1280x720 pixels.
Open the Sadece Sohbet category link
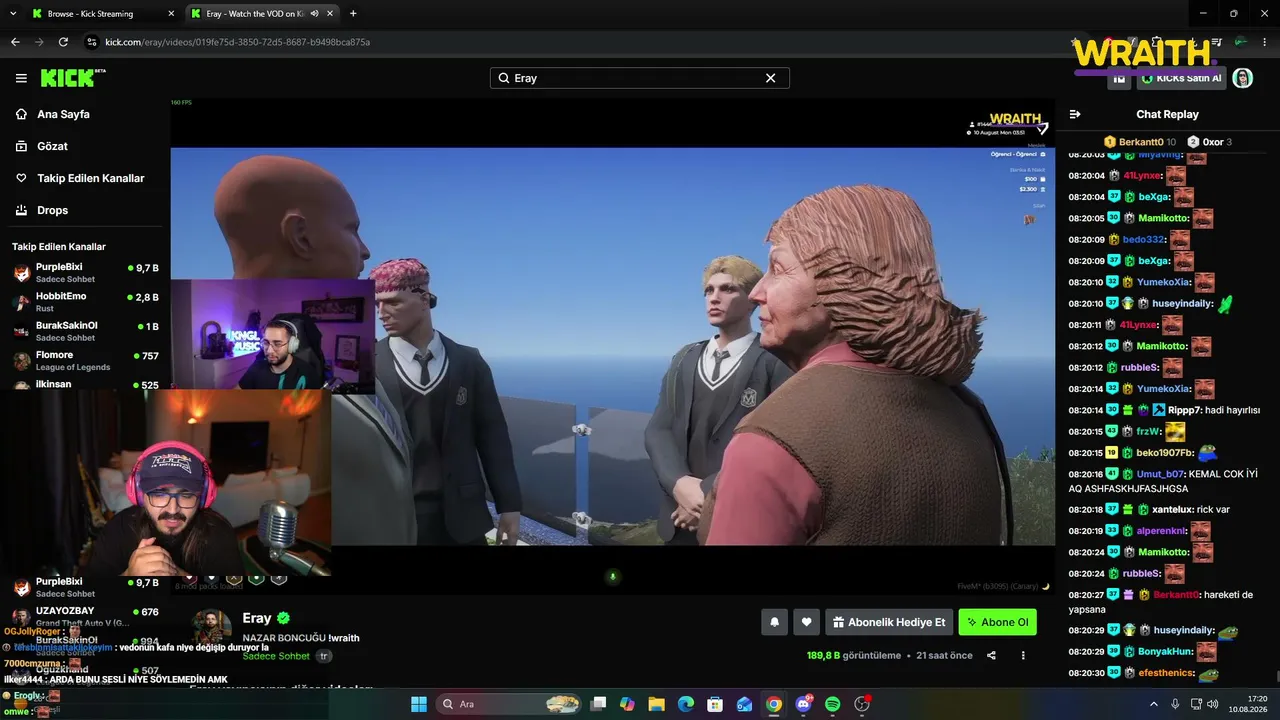[276, 656]
